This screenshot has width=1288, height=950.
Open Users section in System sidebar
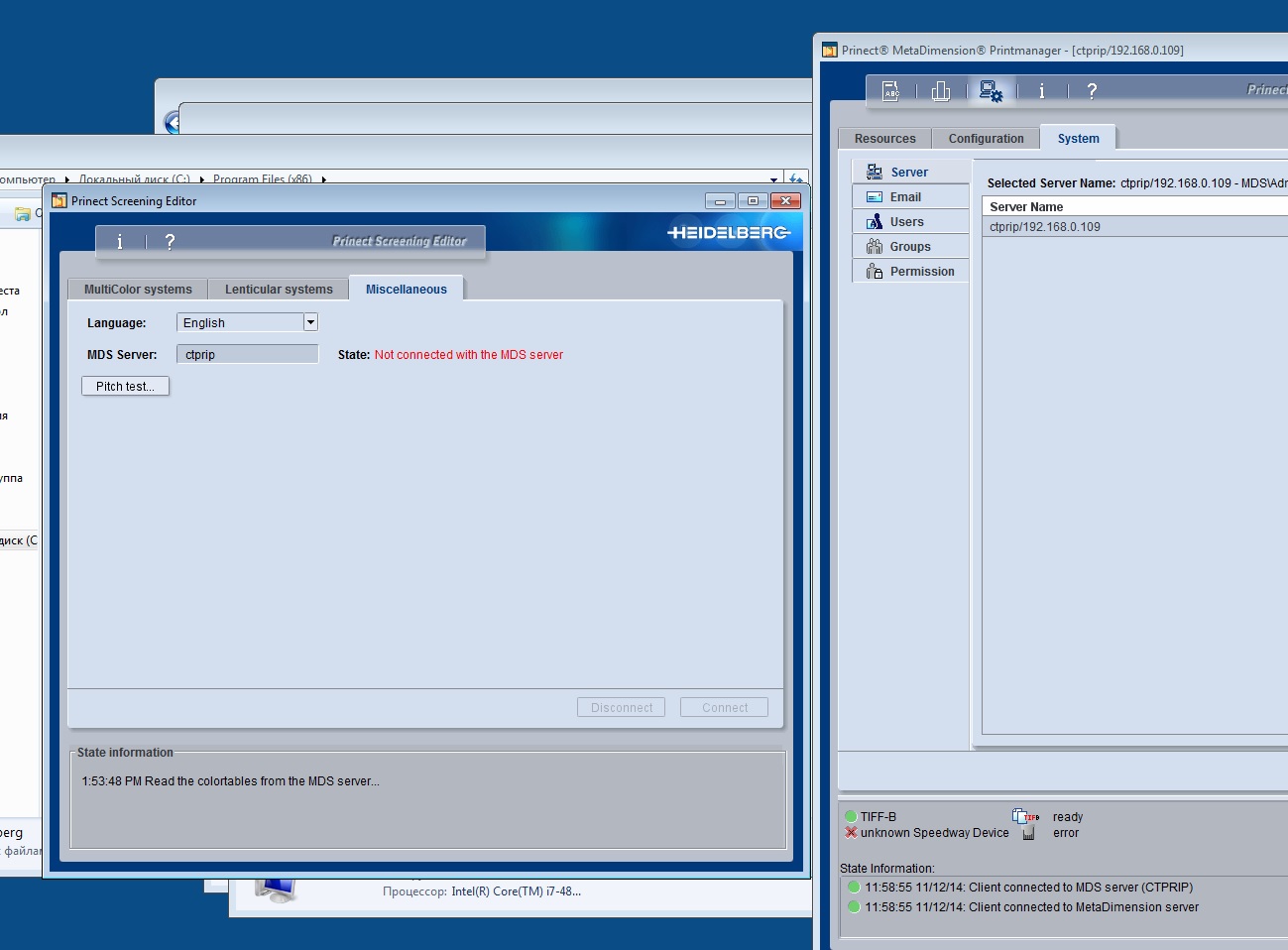tap(910, 221)
